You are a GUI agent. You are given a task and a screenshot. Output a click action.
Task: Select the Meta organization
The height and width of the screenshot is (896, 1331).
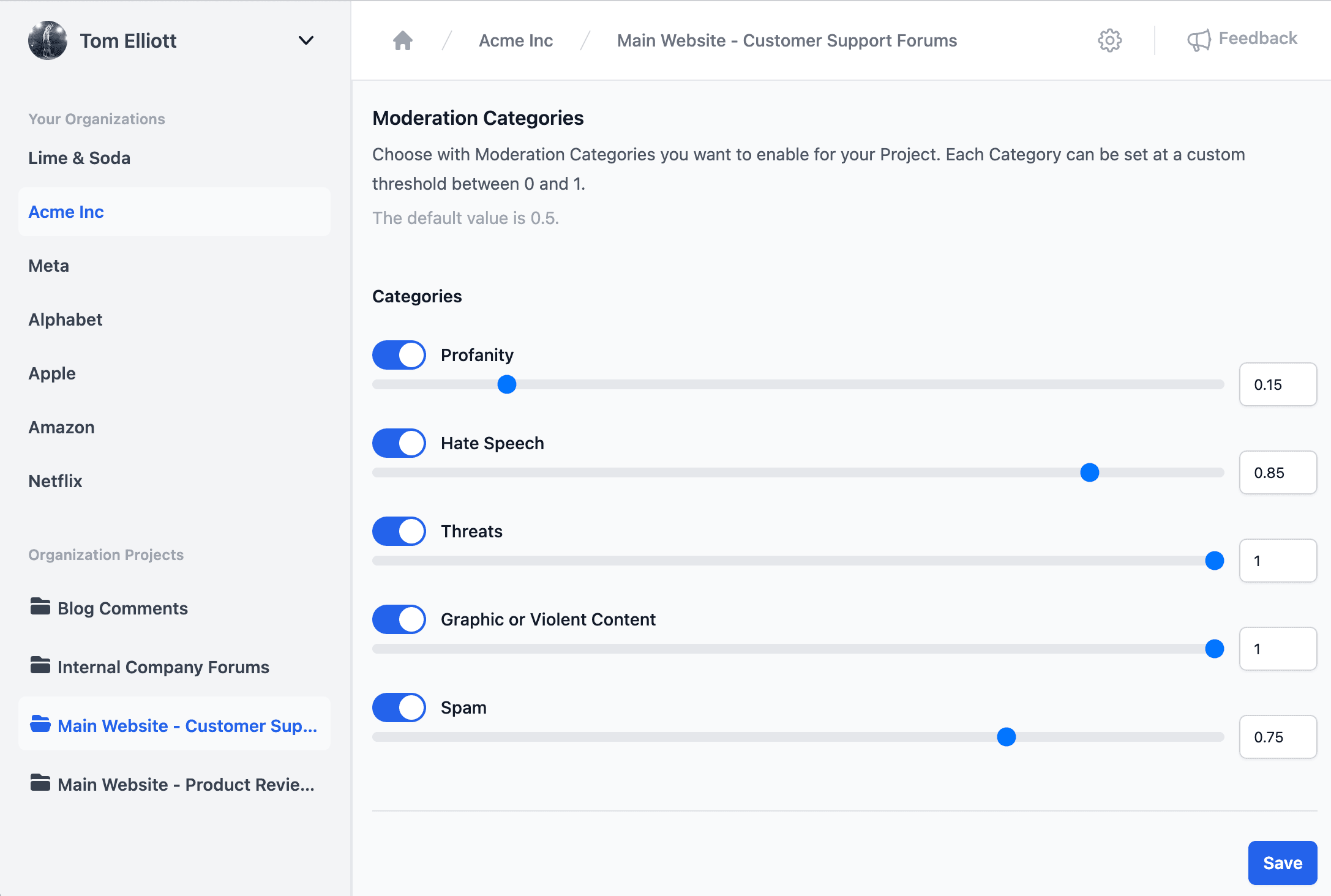[49, 266]
